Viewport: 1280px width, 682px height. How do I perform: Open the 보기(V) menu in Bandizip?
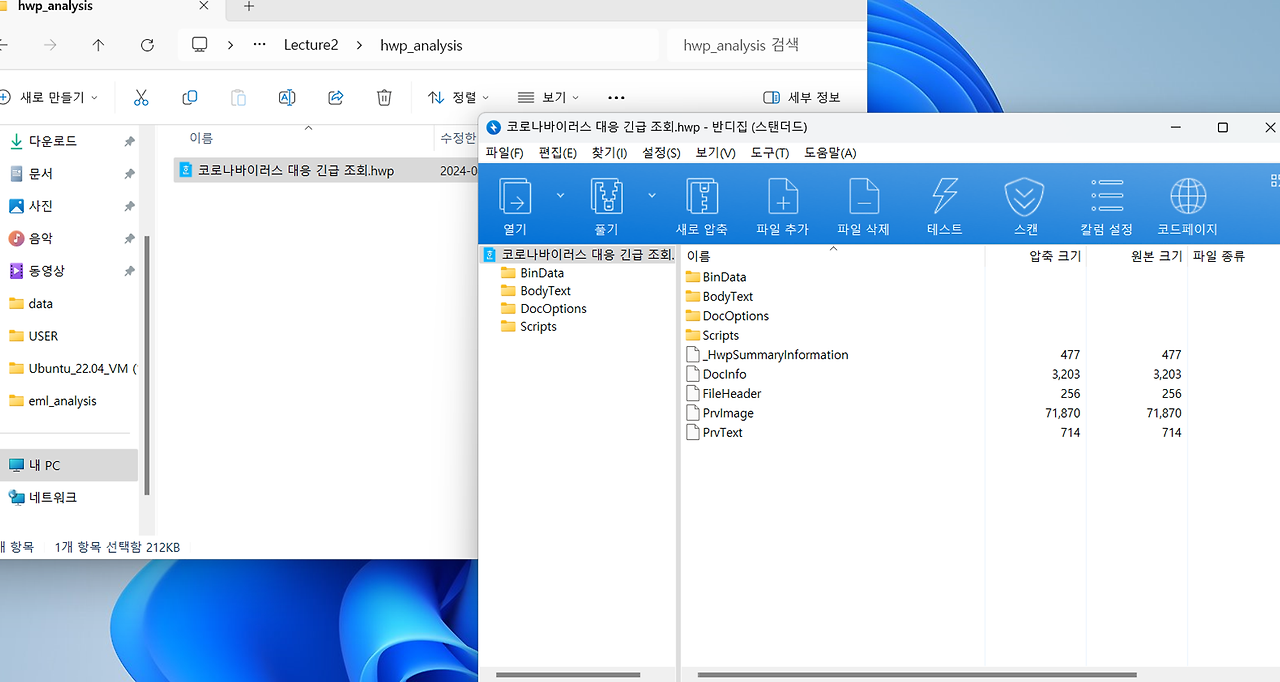(715, 153)
